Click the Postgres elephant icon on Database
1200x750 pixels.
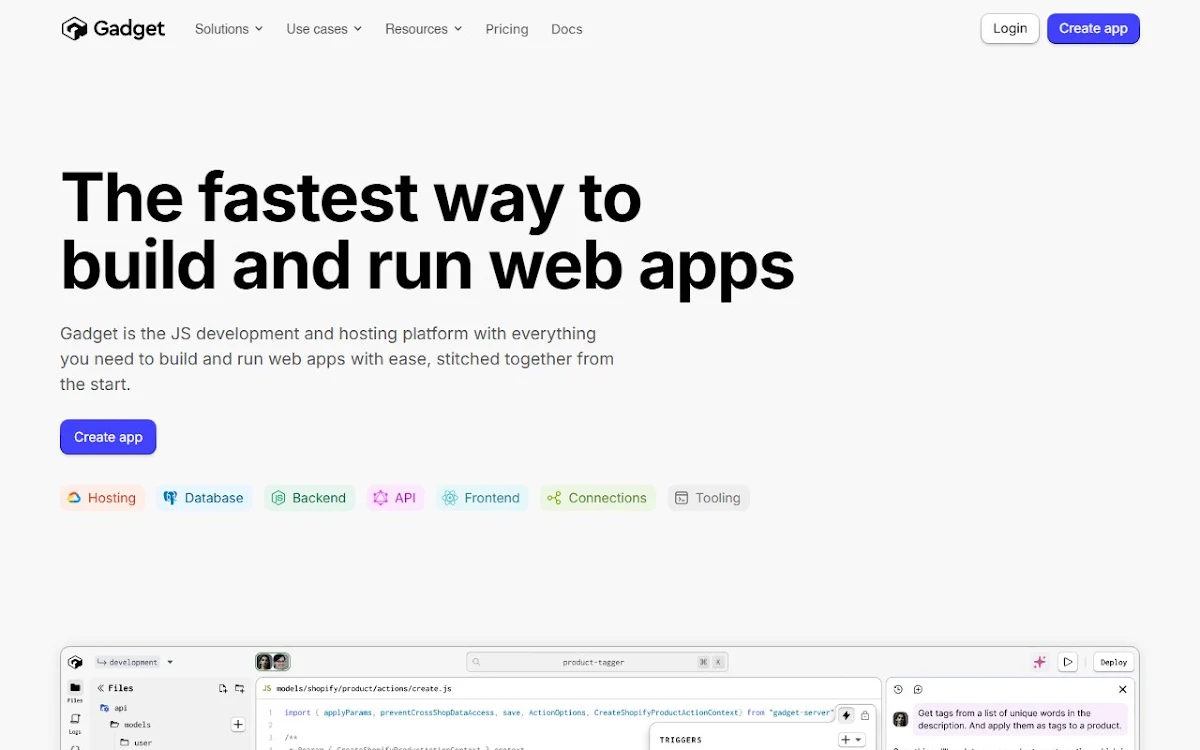point(170,498)
